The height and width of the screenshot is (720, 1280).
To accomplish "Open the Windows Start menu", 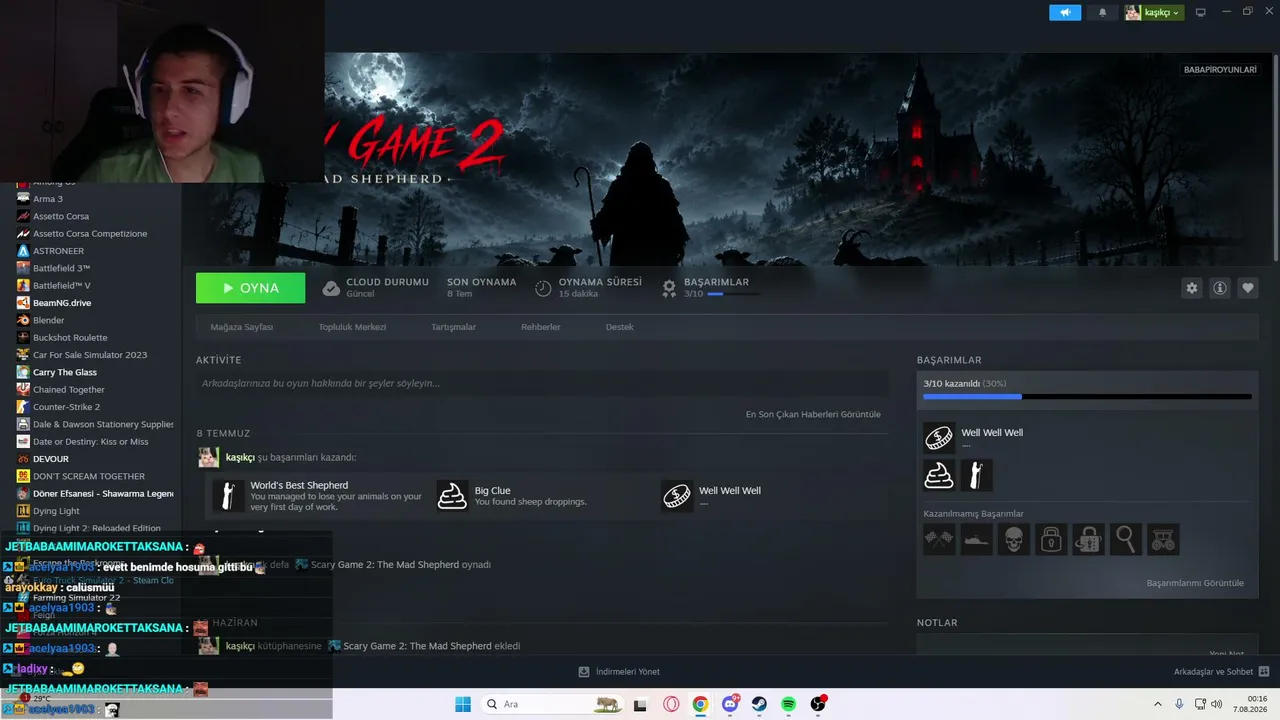I will [463, 704].
